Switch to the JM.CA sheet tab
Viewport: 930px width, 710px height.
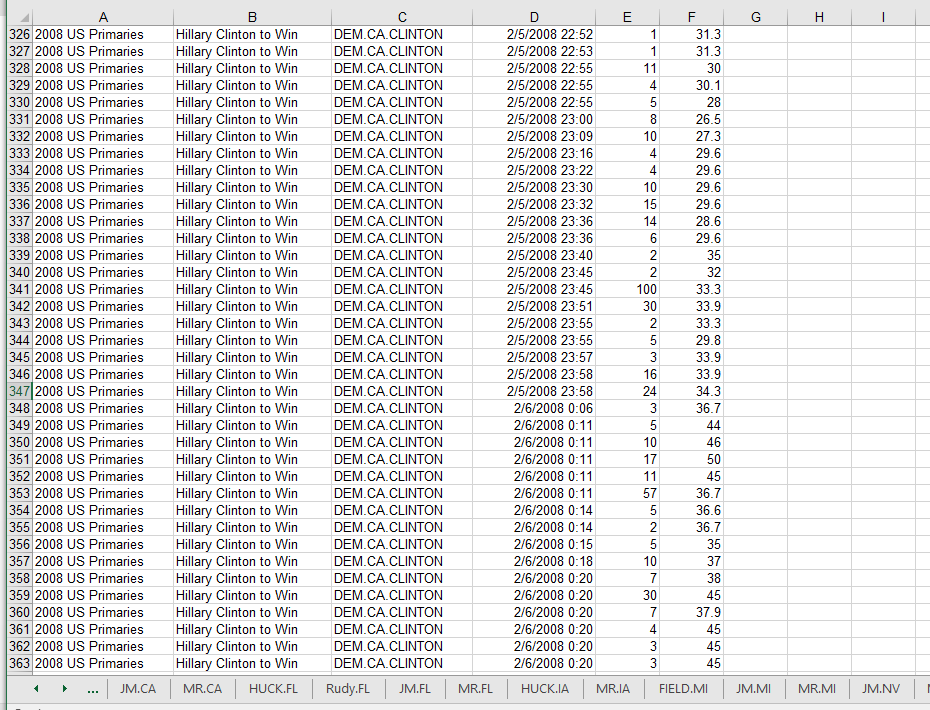pyautogui.click(x=138, y=689)
